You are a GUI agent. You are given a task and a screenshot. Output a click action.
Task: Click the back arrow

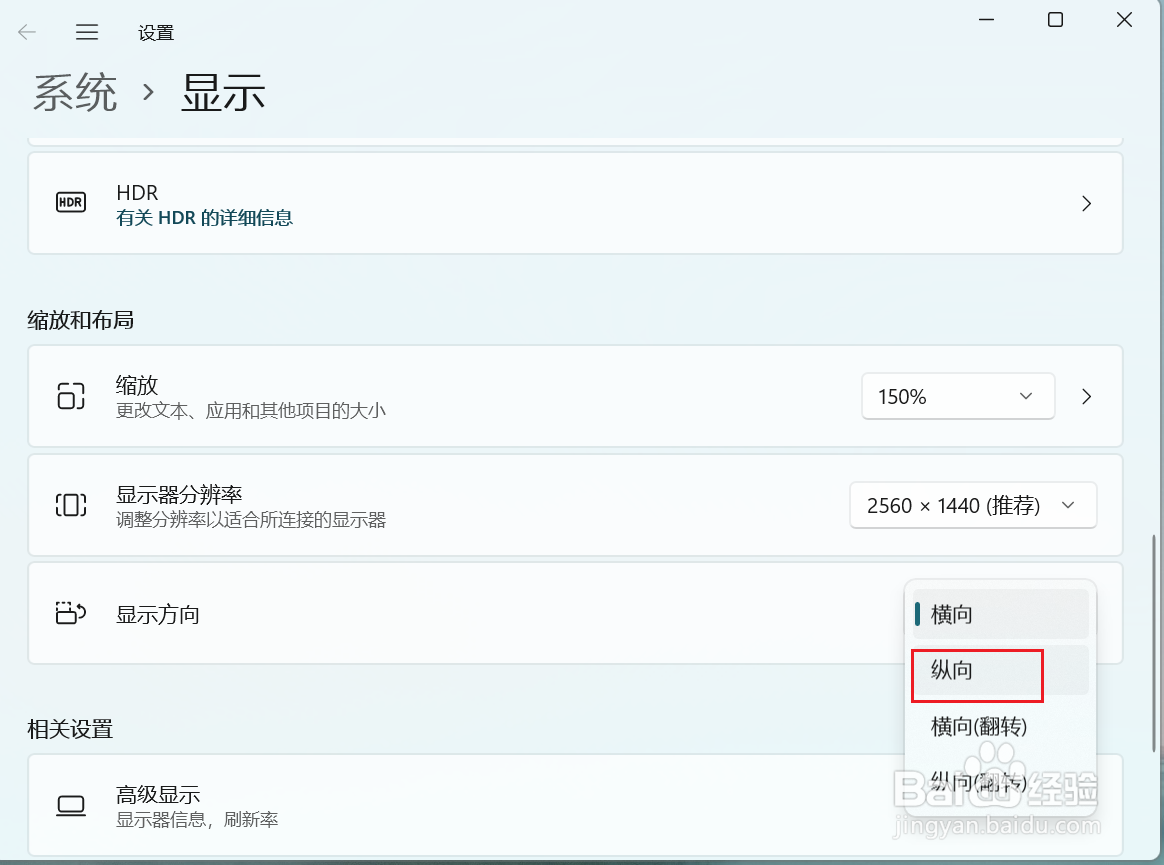(27, 31)
